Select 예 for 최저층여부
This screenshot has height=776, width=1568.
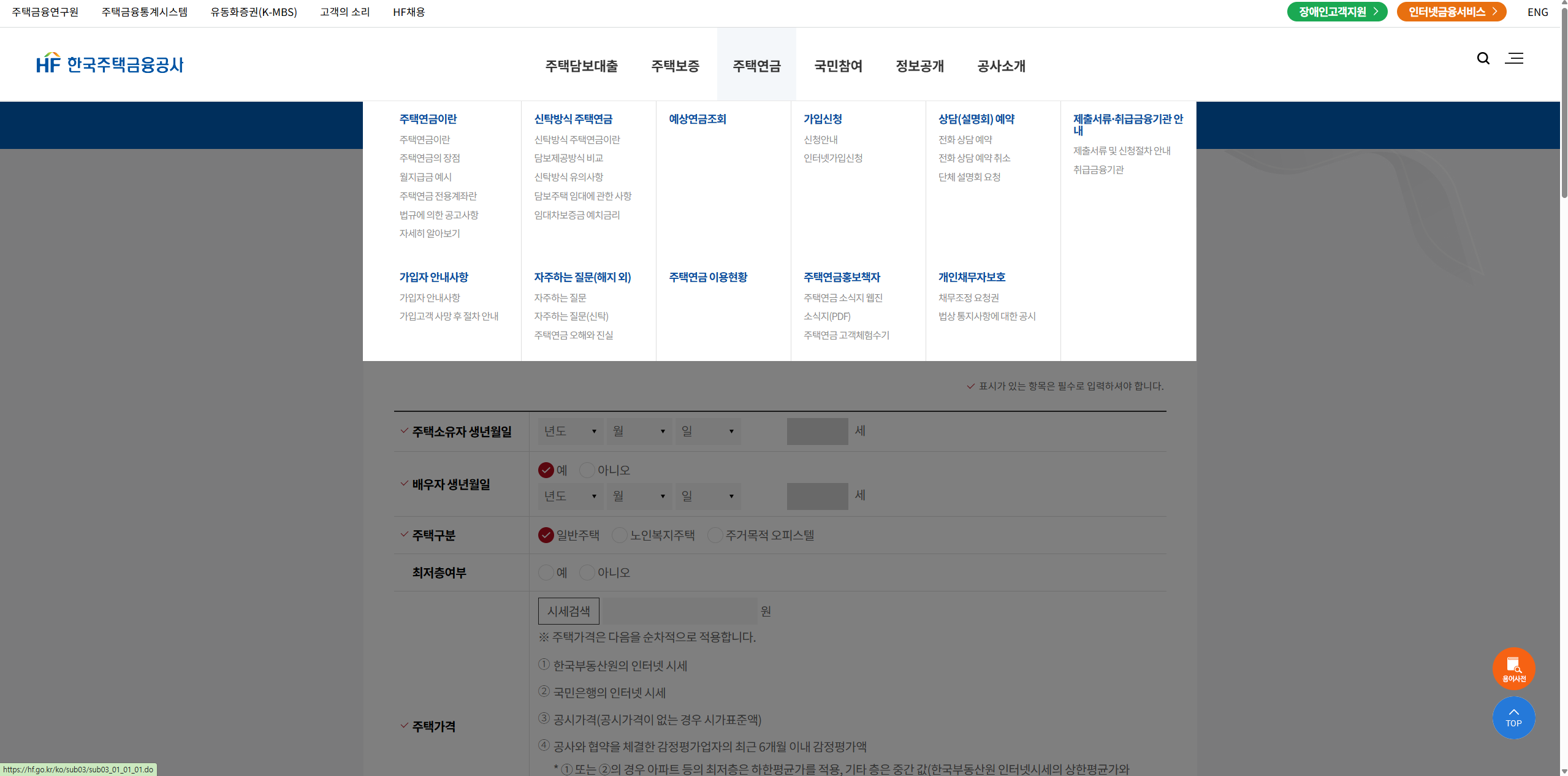546,572
